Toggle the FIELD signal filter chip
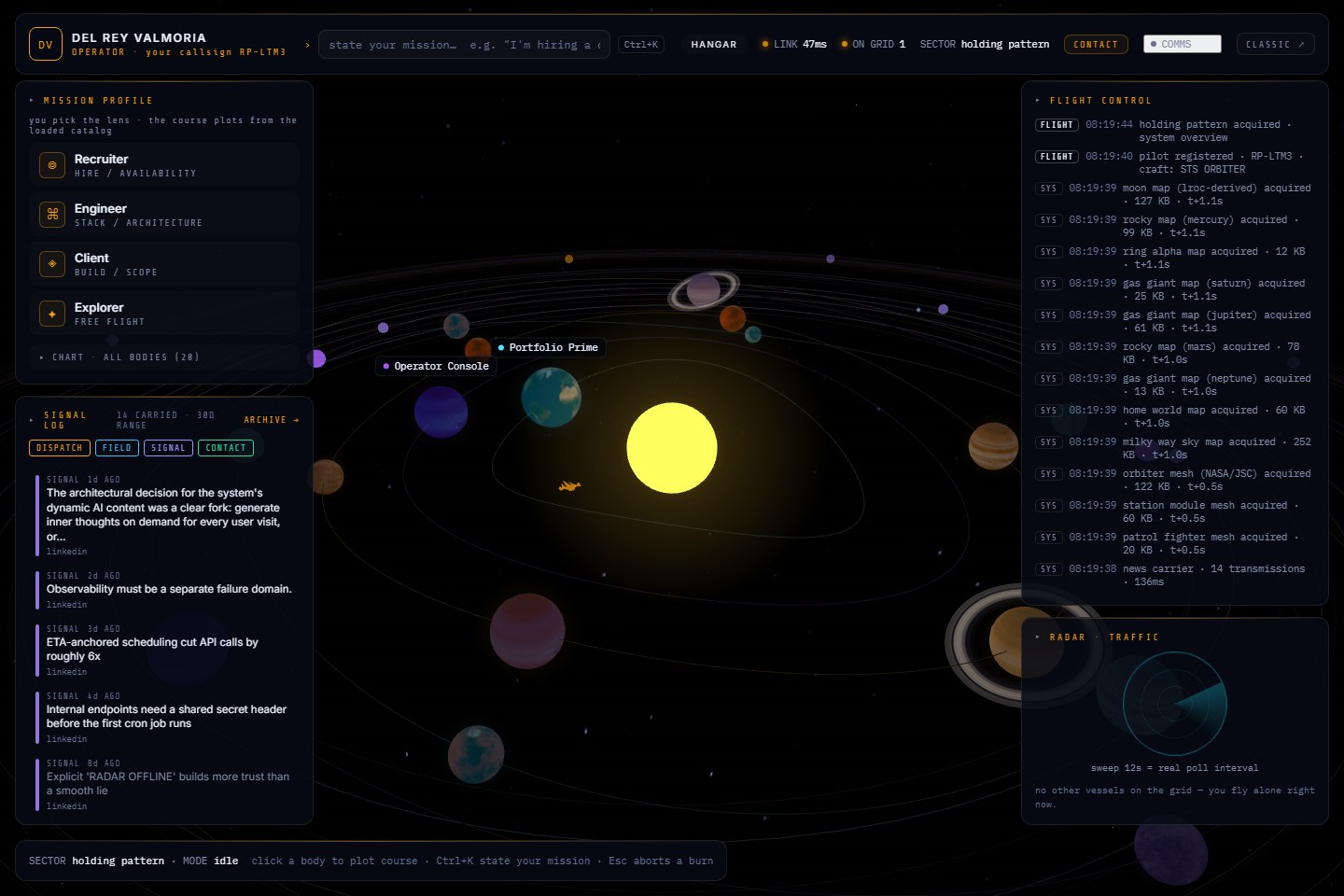1344x896 pixels. coord(117,448)
